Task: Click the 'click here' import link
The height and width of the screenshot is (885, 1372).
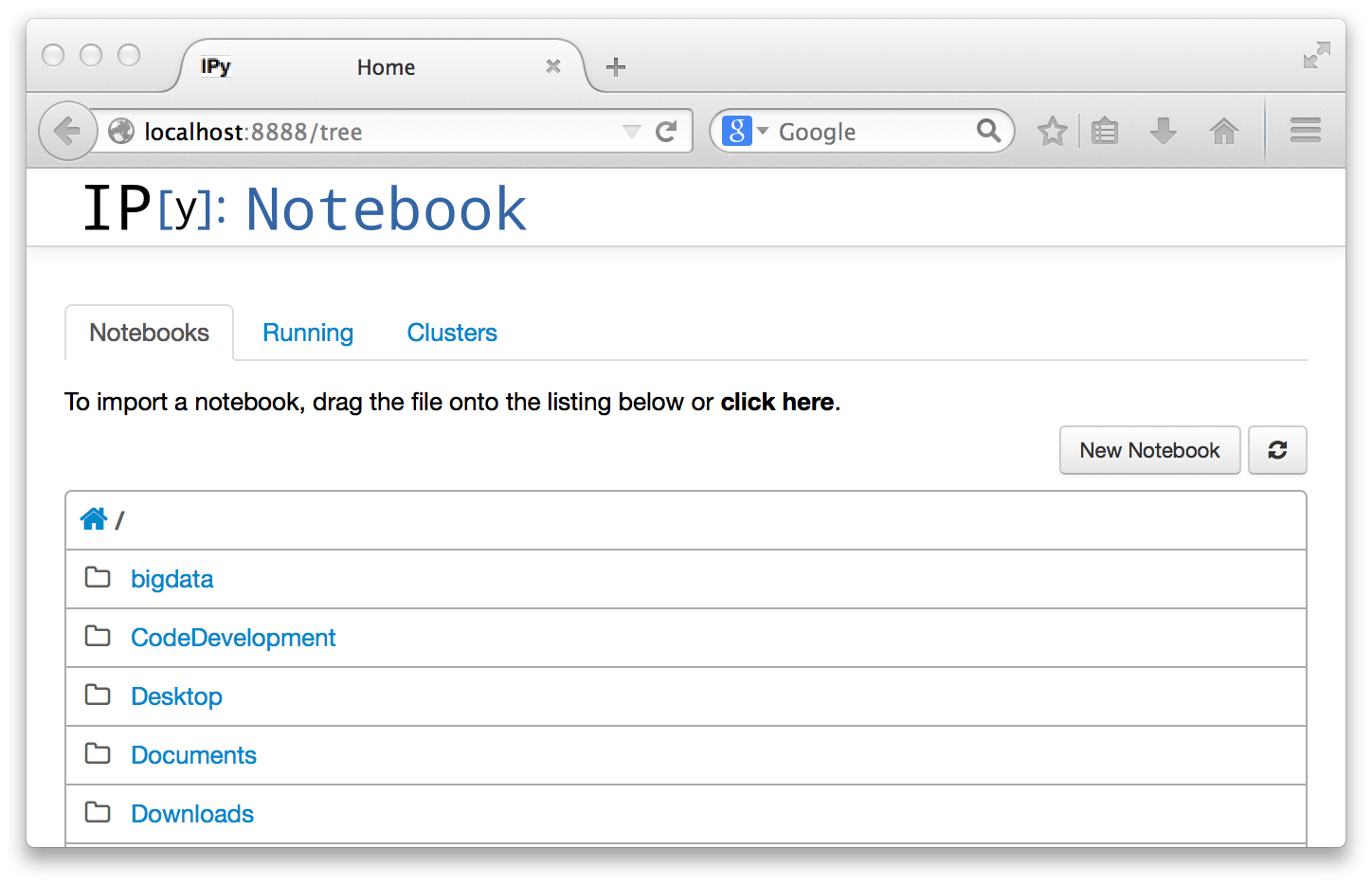Action: tap(777, 402)
